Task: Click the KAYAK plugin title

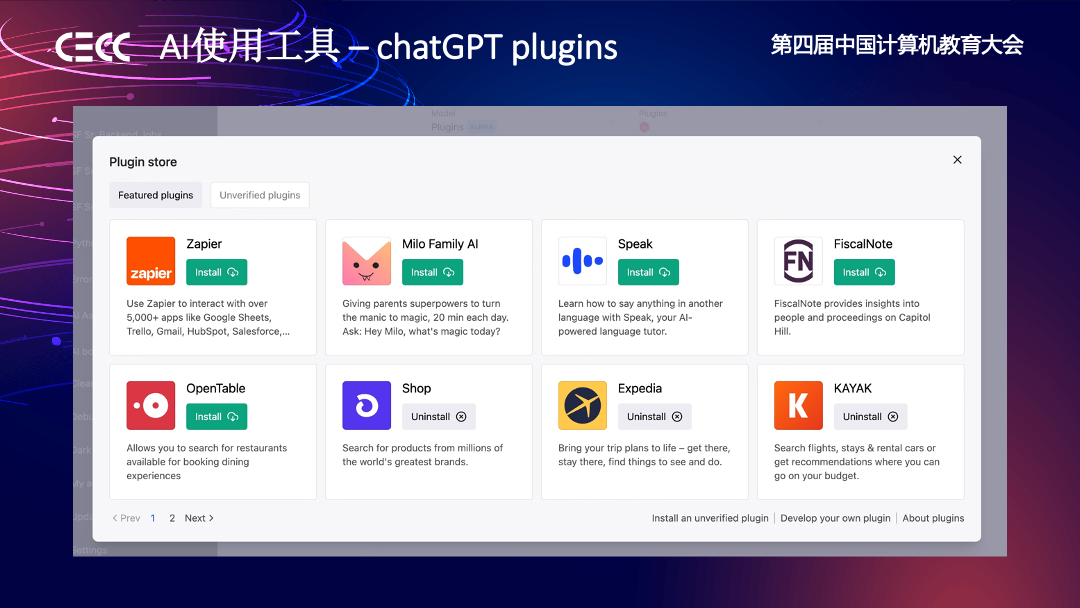Action: click(853, 388)
